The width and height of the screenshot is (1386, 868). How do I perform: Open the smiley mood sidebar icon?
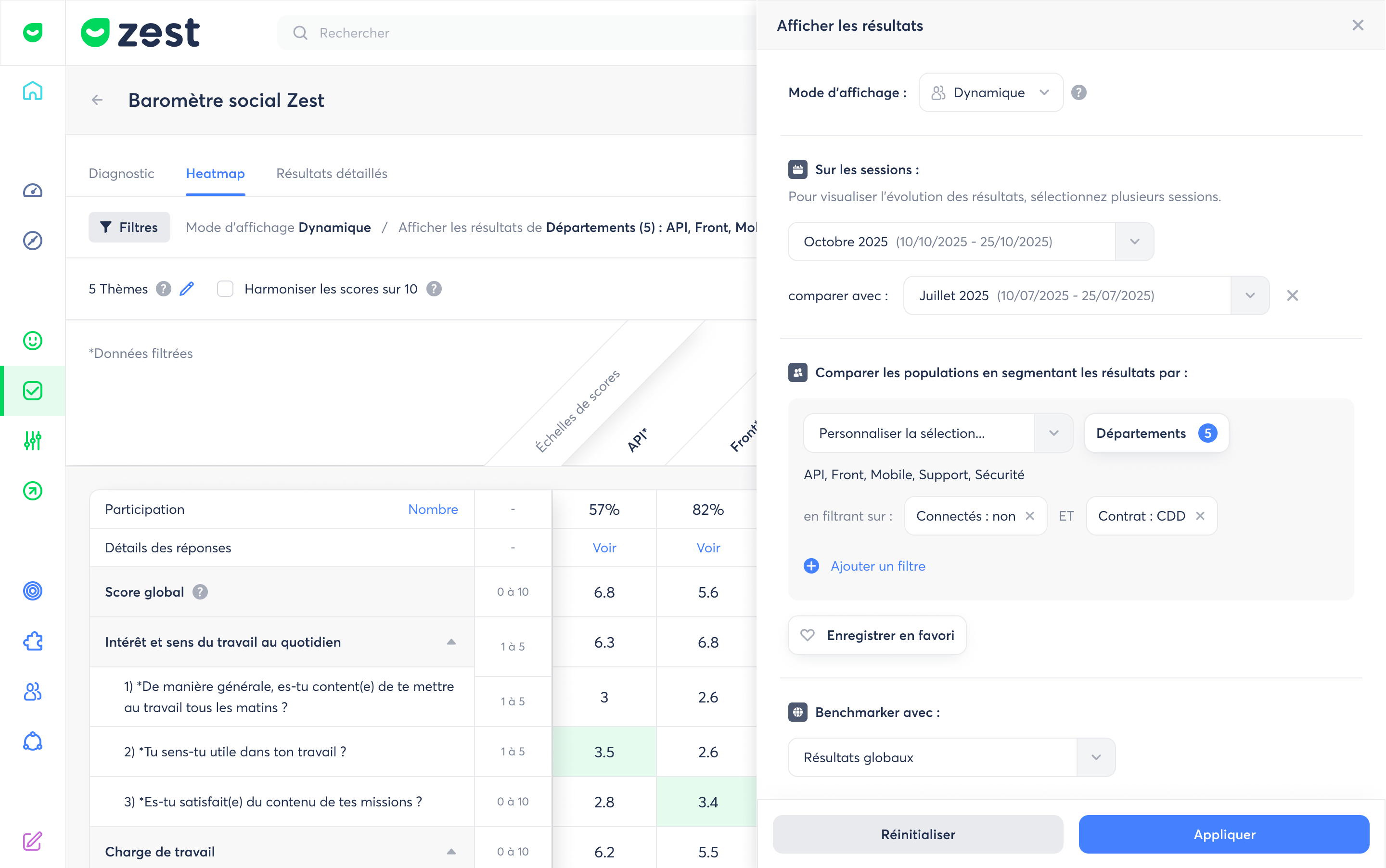coord(32,341)
